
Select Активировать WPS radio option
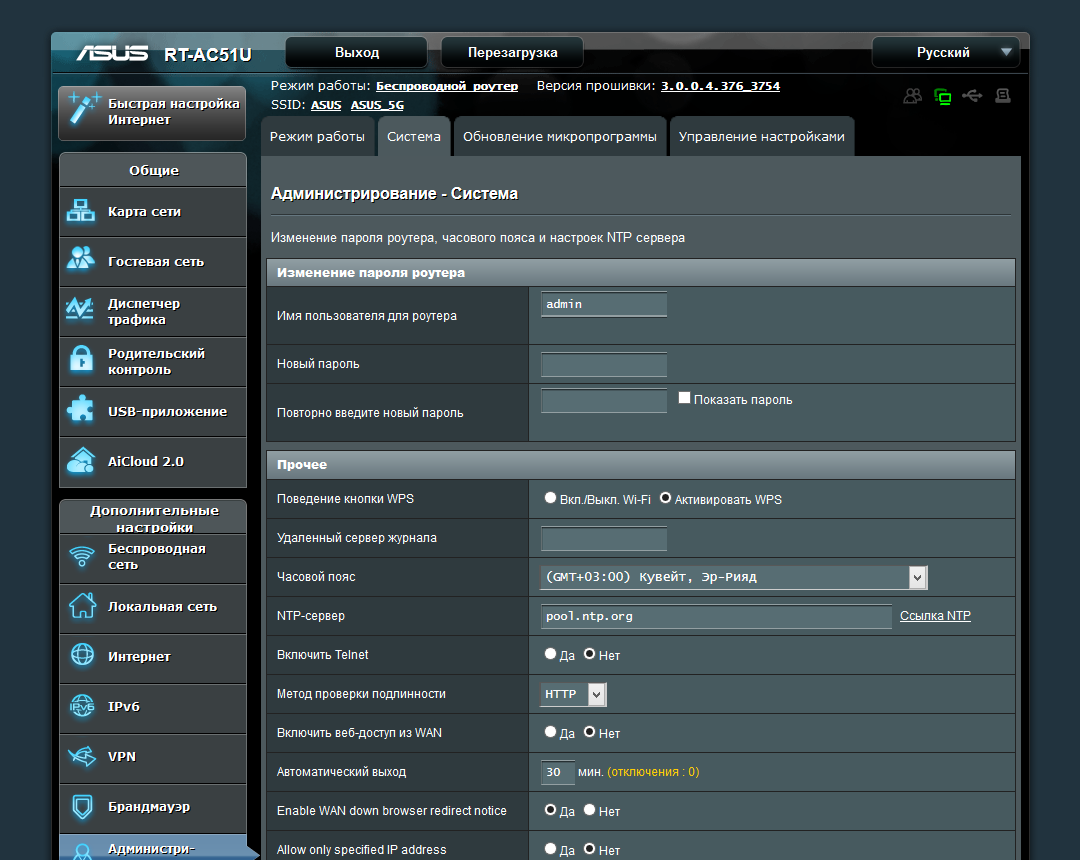click(x=665, y=497)
